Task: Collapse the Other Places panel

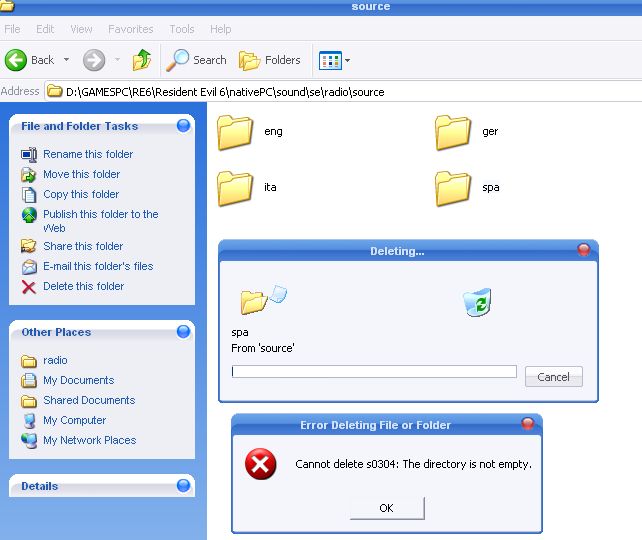Action: click(x=183, y=332)
